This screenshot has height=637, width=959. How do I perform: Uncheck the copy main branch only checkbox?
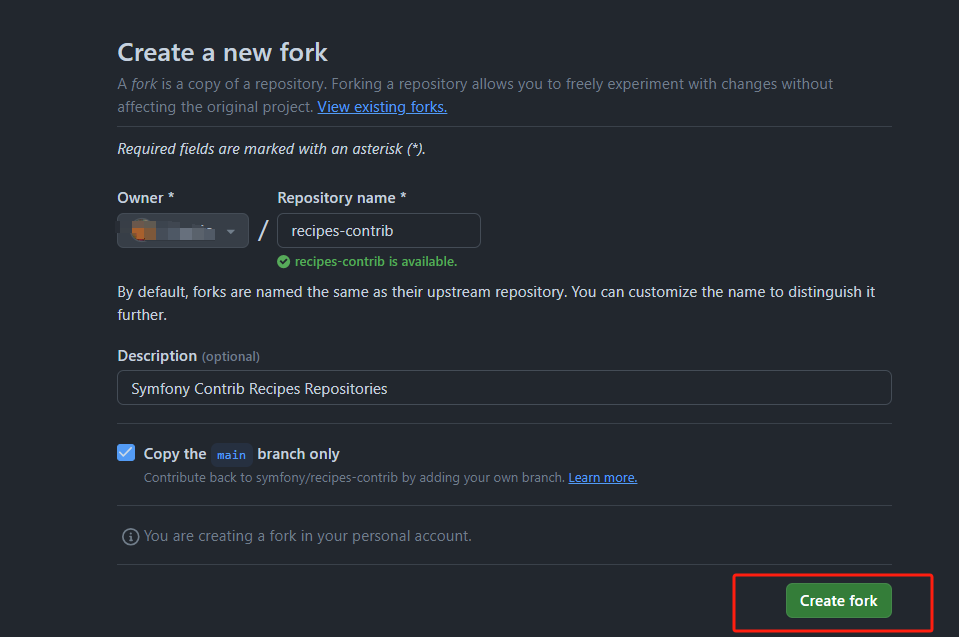click(x=126, y=453)
